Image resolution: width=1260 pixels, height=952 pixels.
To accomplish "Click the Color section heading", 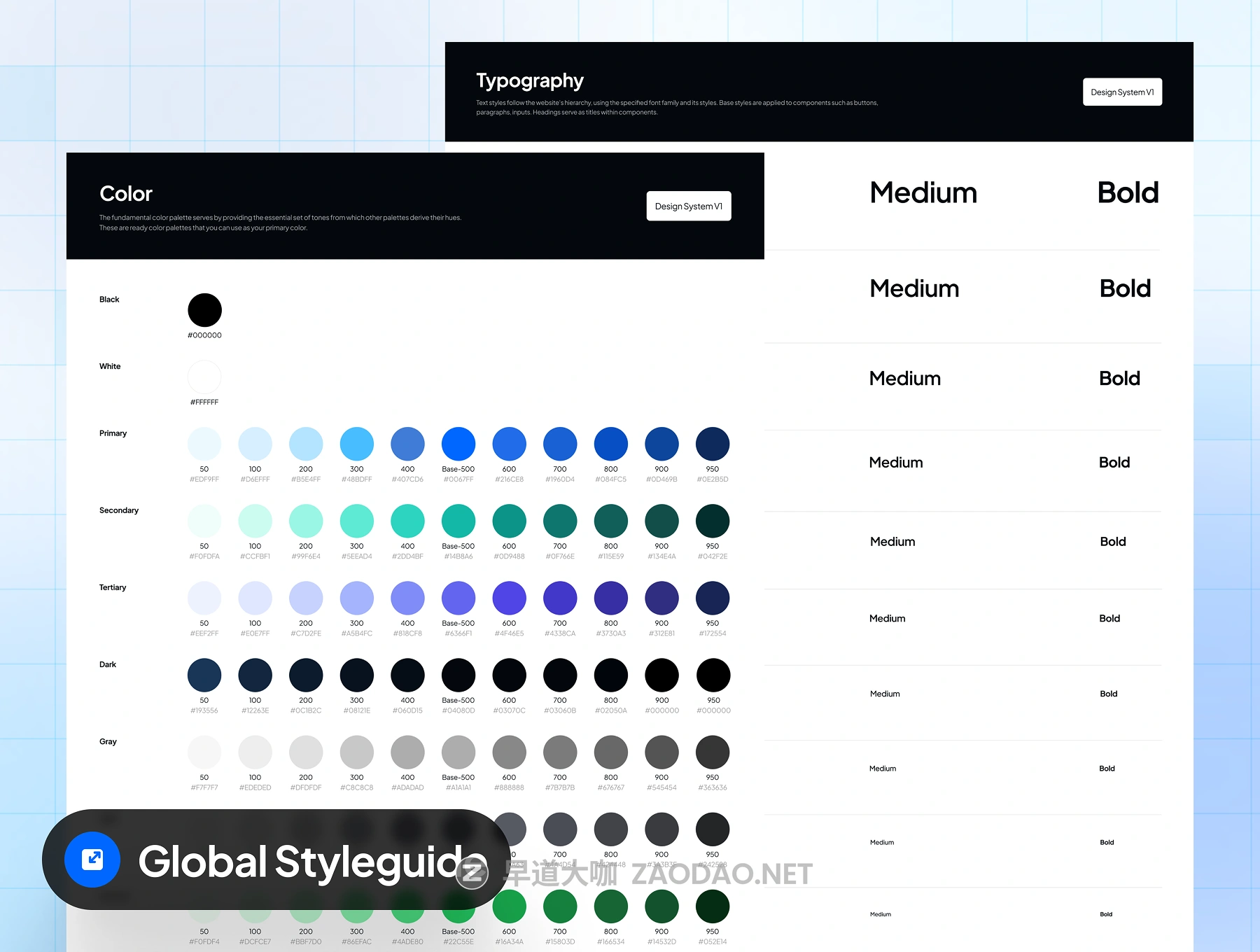I will (x=126, y=194).
